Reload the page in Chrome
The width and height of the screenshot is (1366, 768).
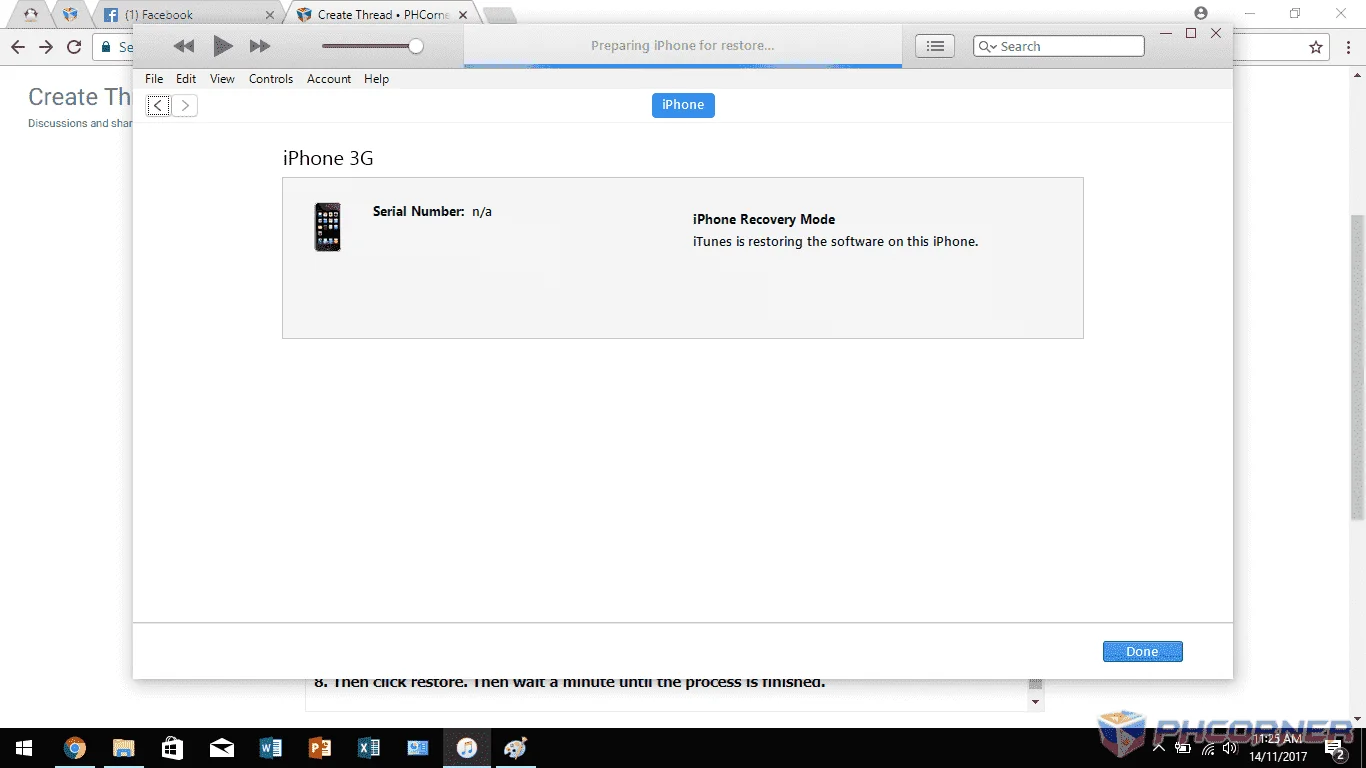74,47
